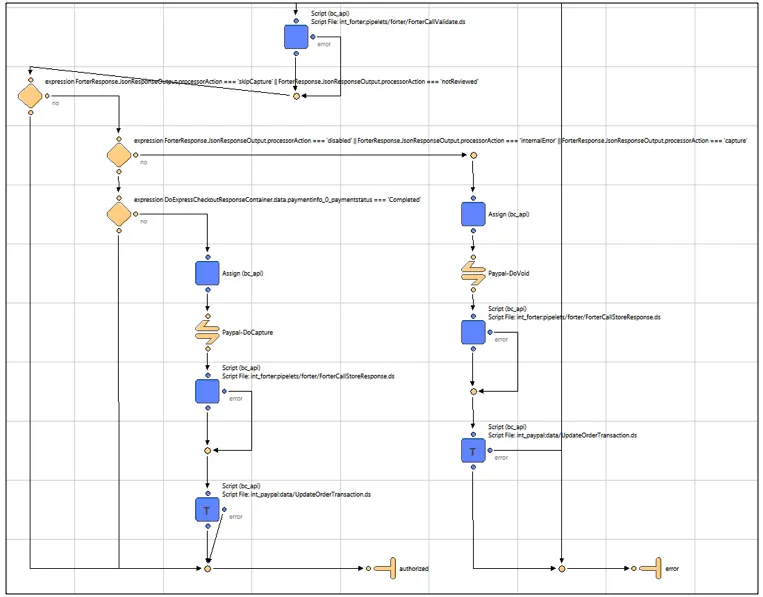Click ForterCallStoreResponse.ds text in the DoVoid branch
The image size is (763, 597).
(x=574, y=317)
